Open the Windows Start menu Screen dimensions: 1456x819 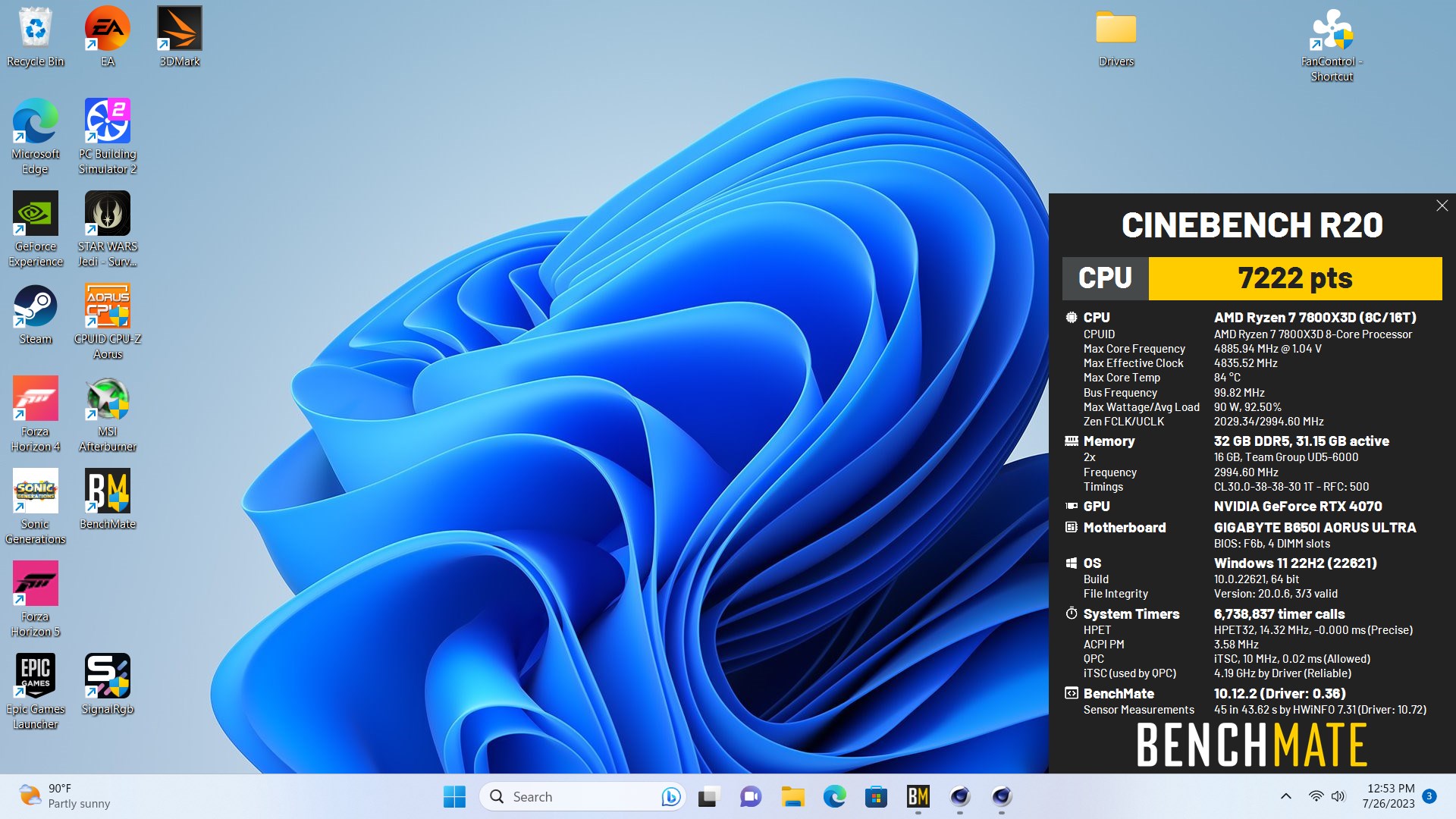[x=454, y=796]
